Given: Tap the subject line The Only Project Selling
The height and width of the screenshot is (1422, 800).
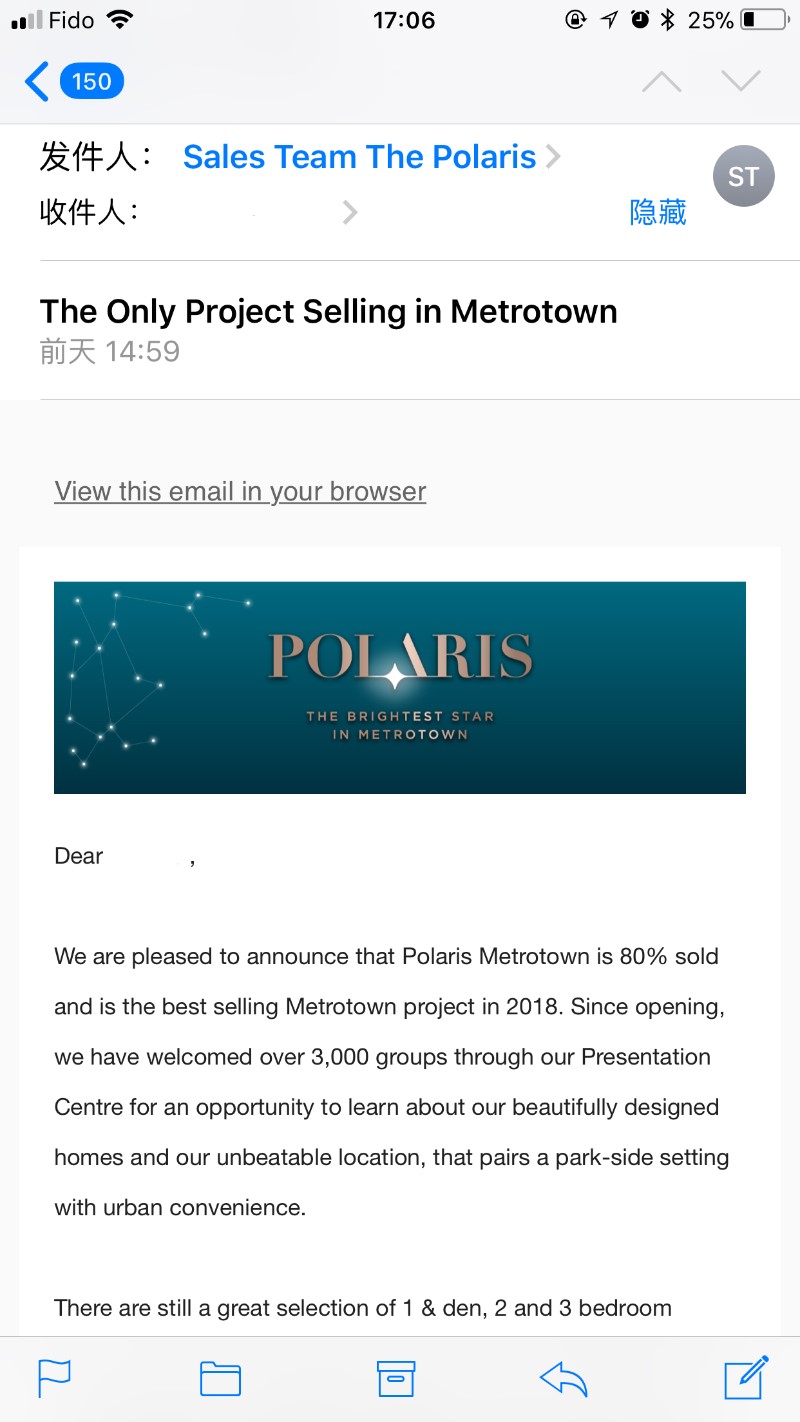Looking at the screenshot, I should (329, 312).
